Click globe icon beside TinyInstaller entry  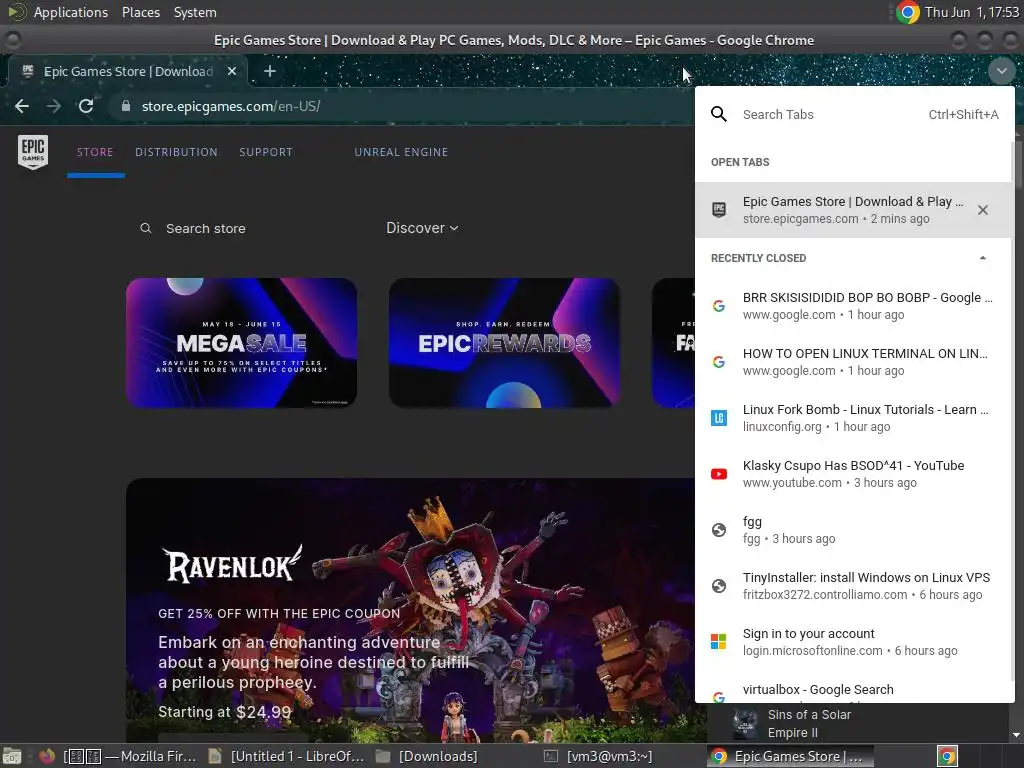click(x=718, y=586)
